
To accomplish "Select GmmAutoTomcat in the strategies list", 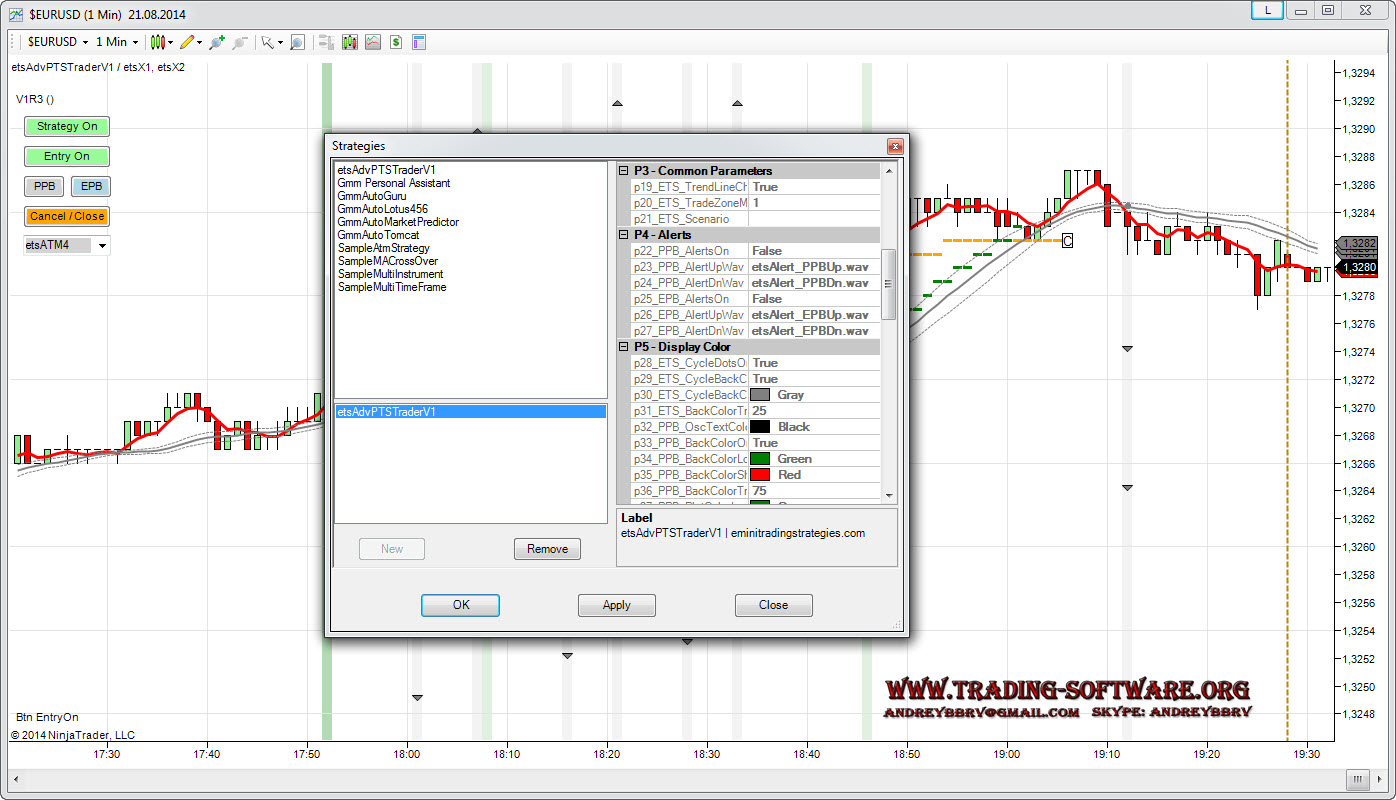I will click(378, 235).
